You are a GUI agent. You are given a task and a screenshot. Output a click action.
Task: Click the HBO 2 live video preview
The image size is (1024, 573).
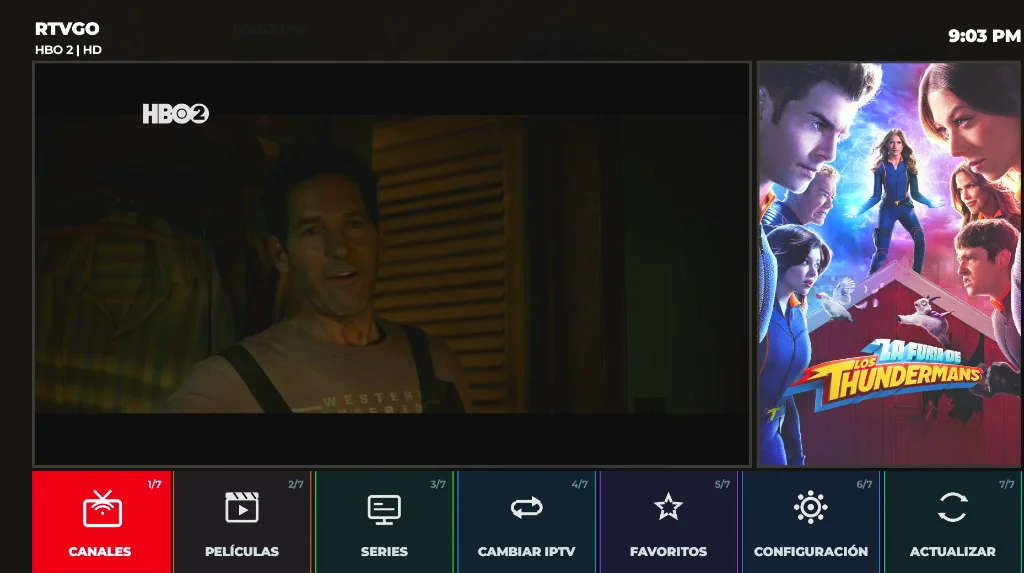(x=392, y=264)
